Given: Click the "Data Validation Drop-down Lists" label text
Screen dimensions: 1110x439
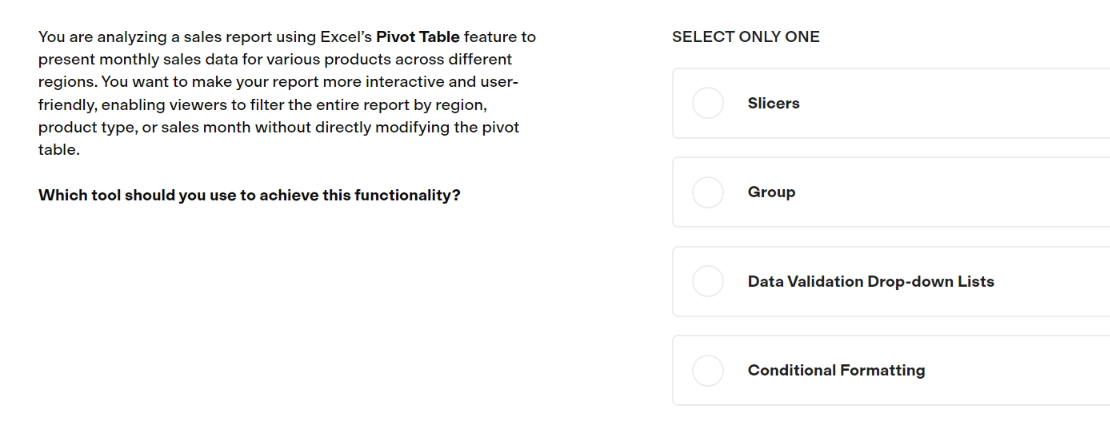Looking at the screenshot, I should click(x=871, y=282).
